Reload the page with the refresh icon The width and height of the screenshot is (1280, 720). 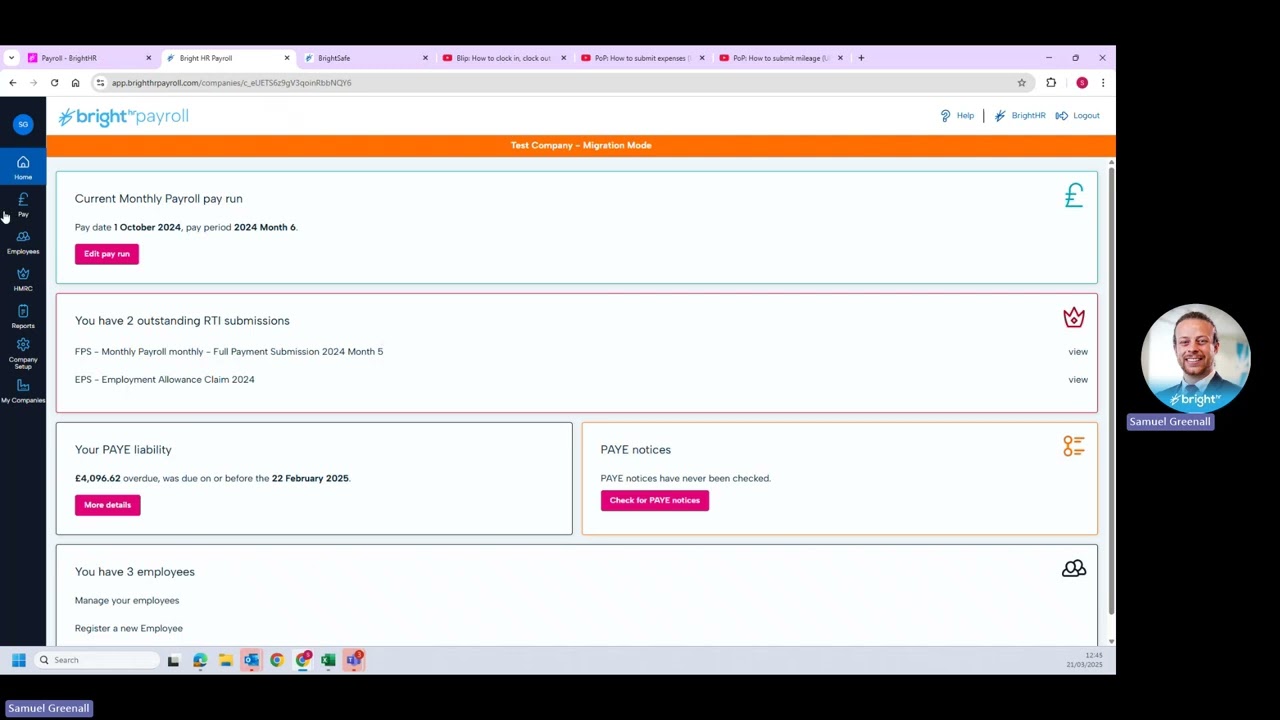[x=54, y=83]
